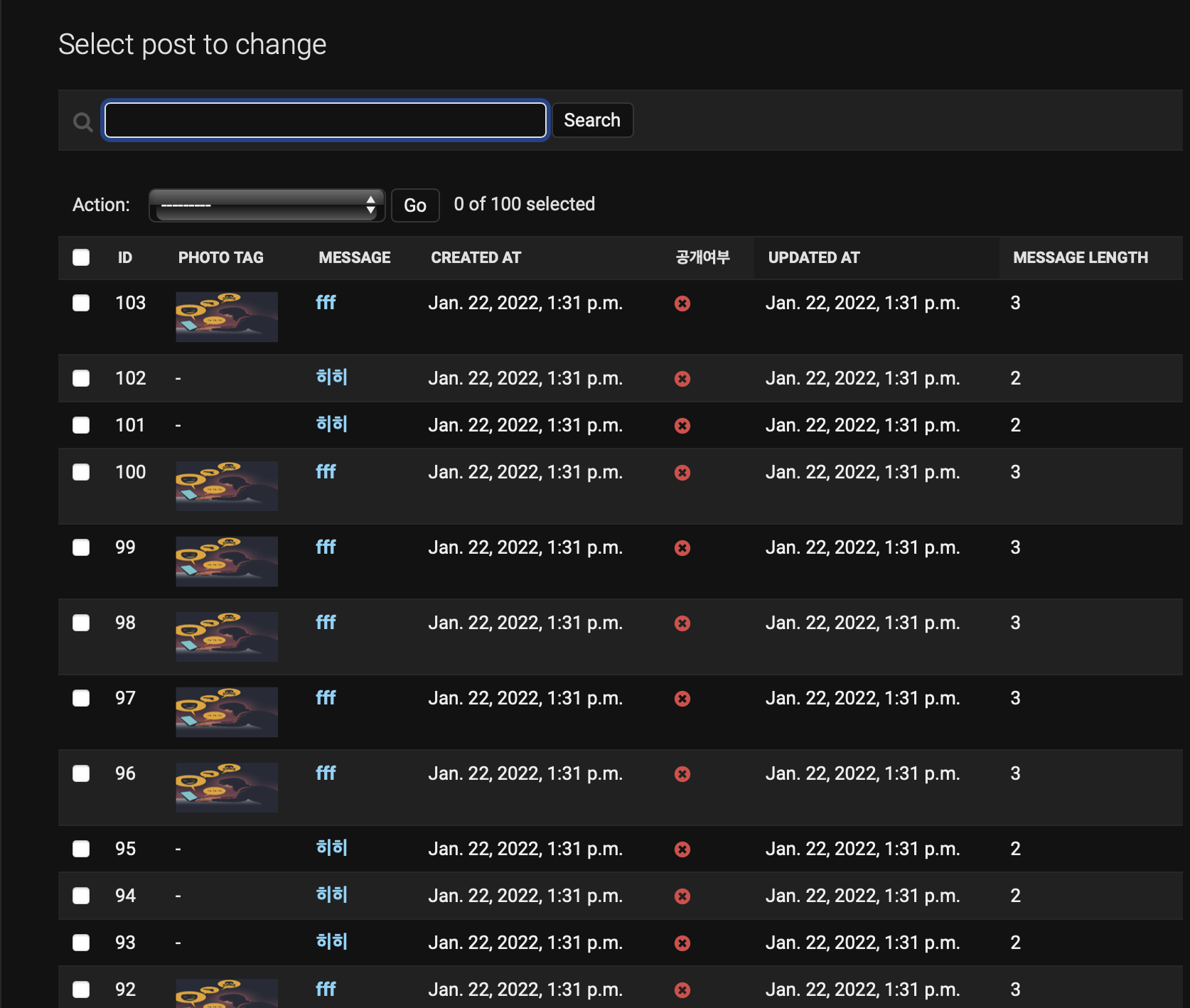Click the '0 of 100 selected' counter text
Screen dimensions: 1190x1008
(x=525, y=204)
